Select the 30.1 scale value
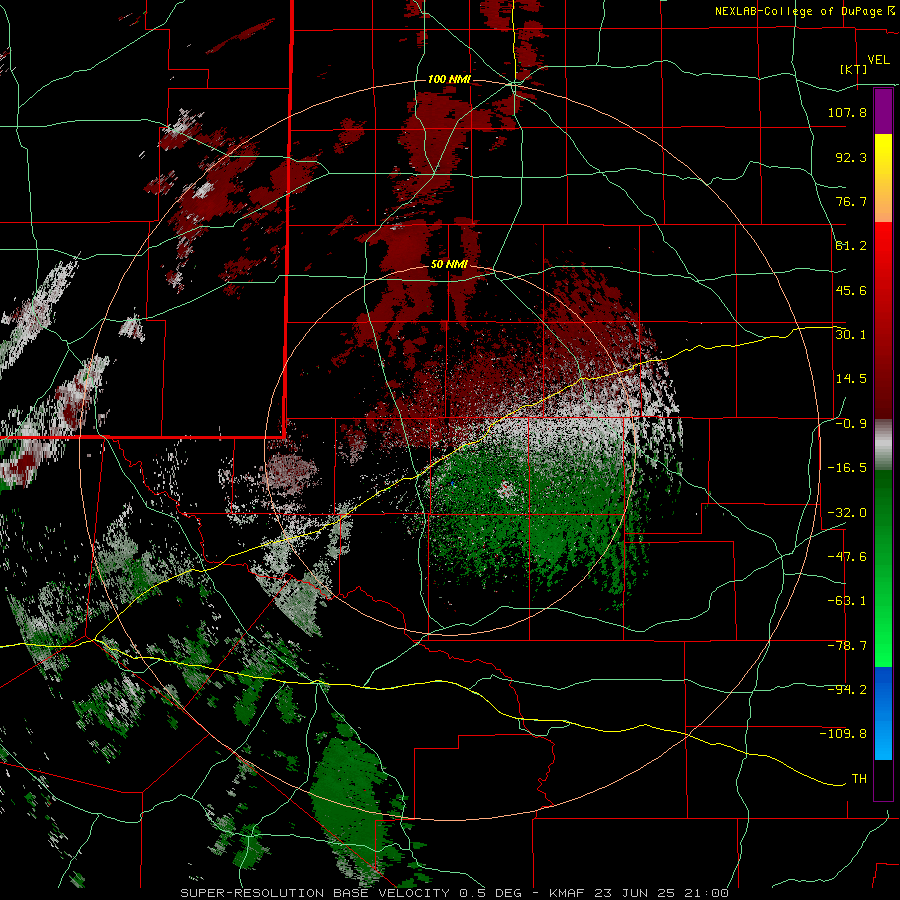900x900 pixels. 851,335
